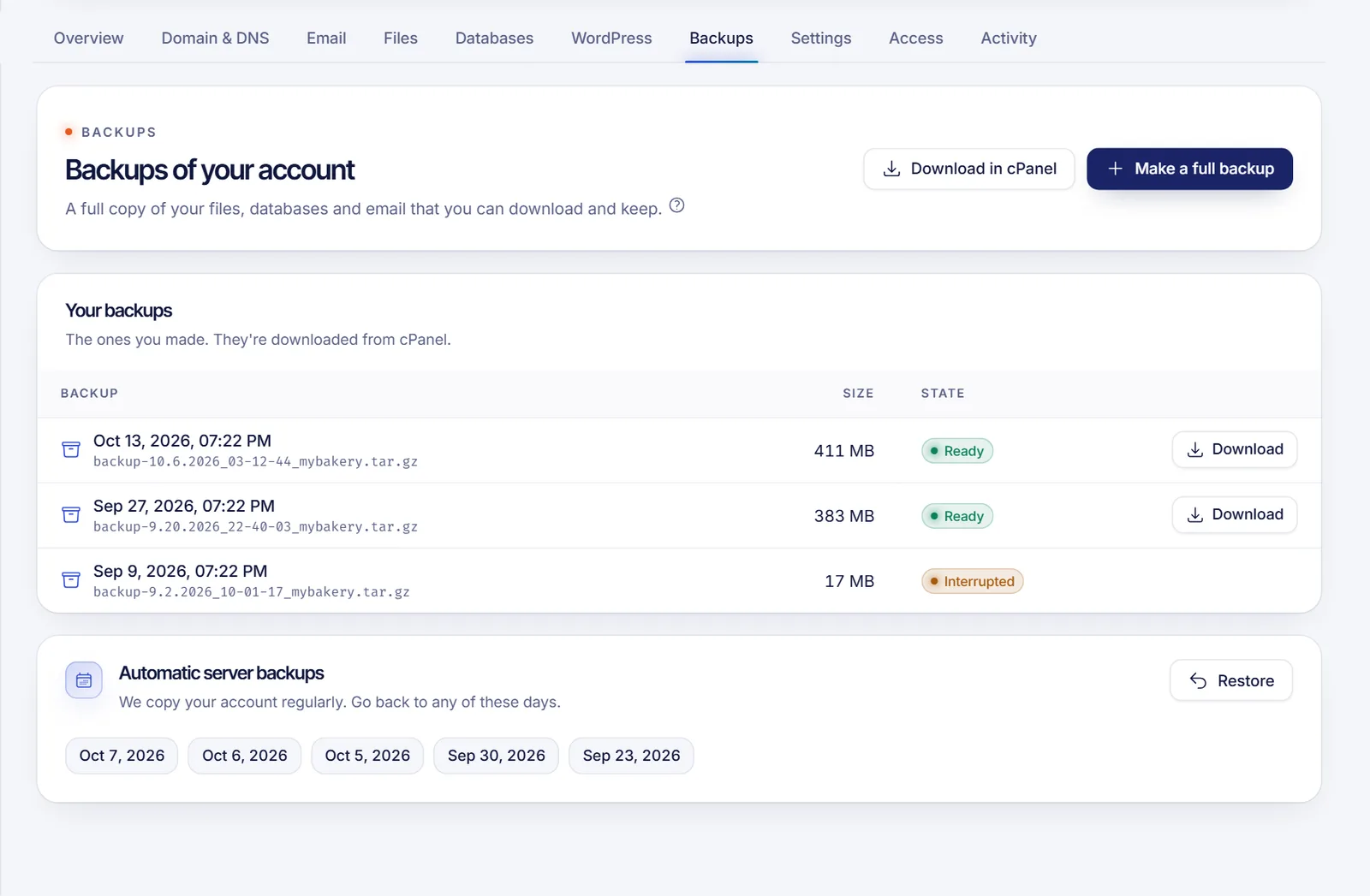Click filename backup-9.20.2026_22-40-03_mybakery.tar.gz
The height and width of the screenshot is (896, 1370).
255,526
